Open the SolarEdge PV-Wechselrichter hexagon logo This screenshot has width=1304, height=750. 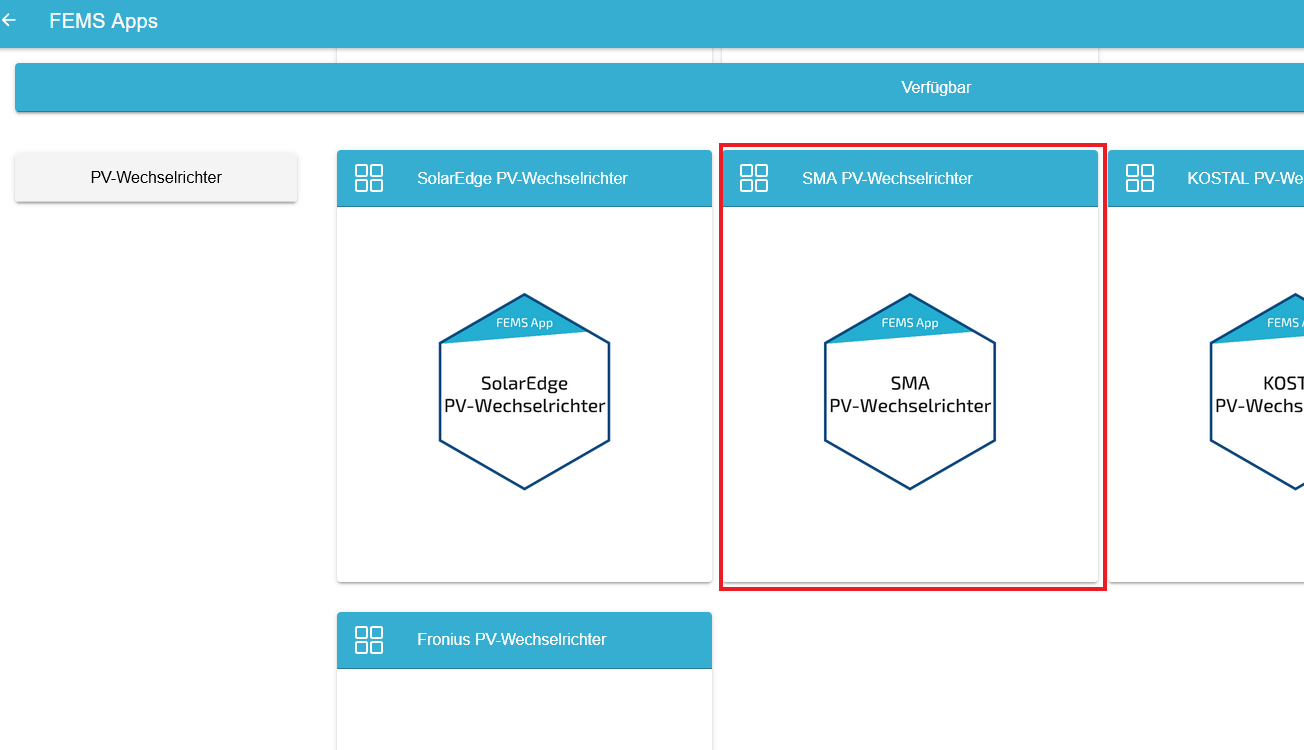coord(525,391)
